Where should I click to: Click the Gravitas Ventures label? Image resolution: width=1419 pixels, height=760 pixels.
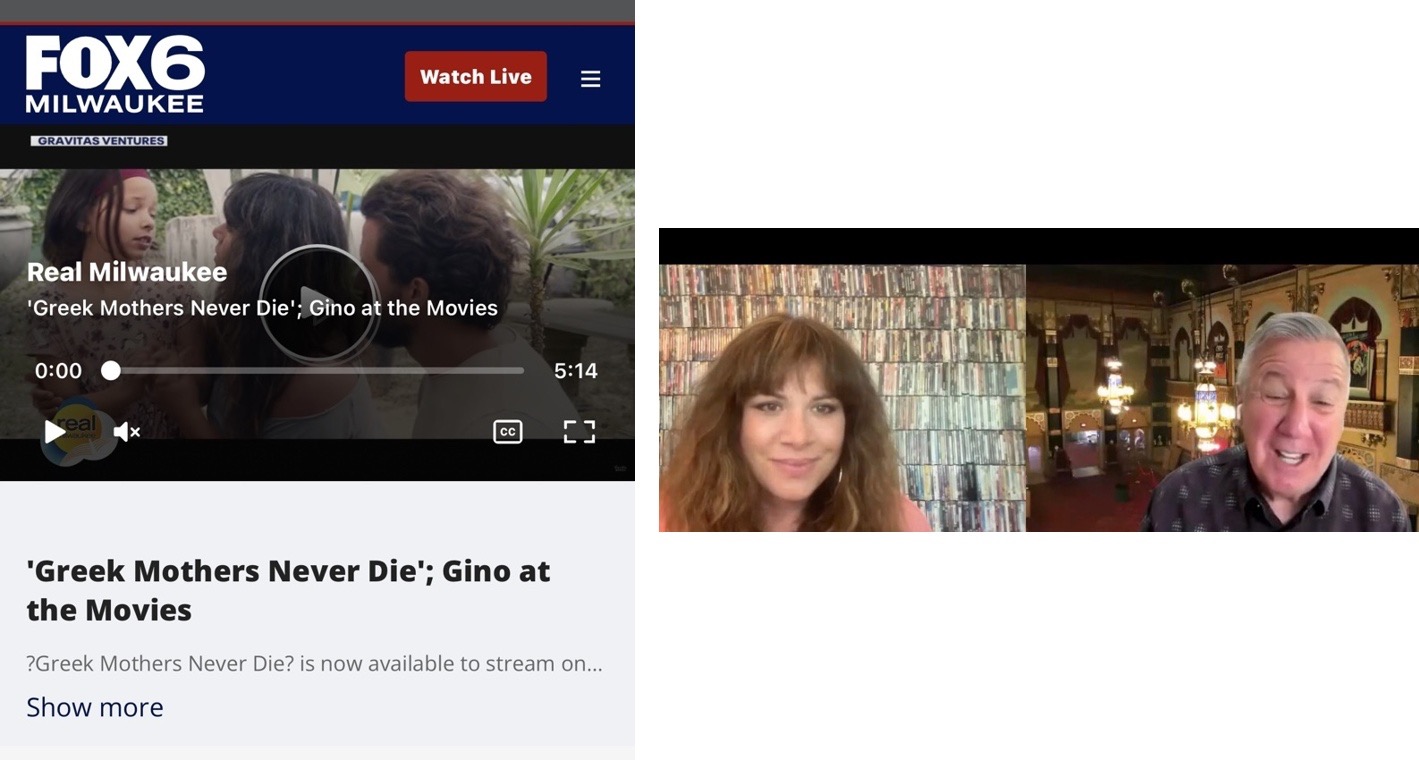99,141
